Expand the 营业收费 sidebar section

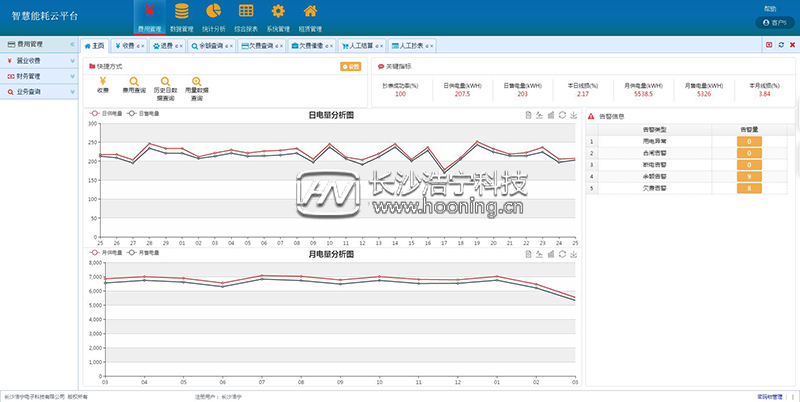[x=39, y=60]
